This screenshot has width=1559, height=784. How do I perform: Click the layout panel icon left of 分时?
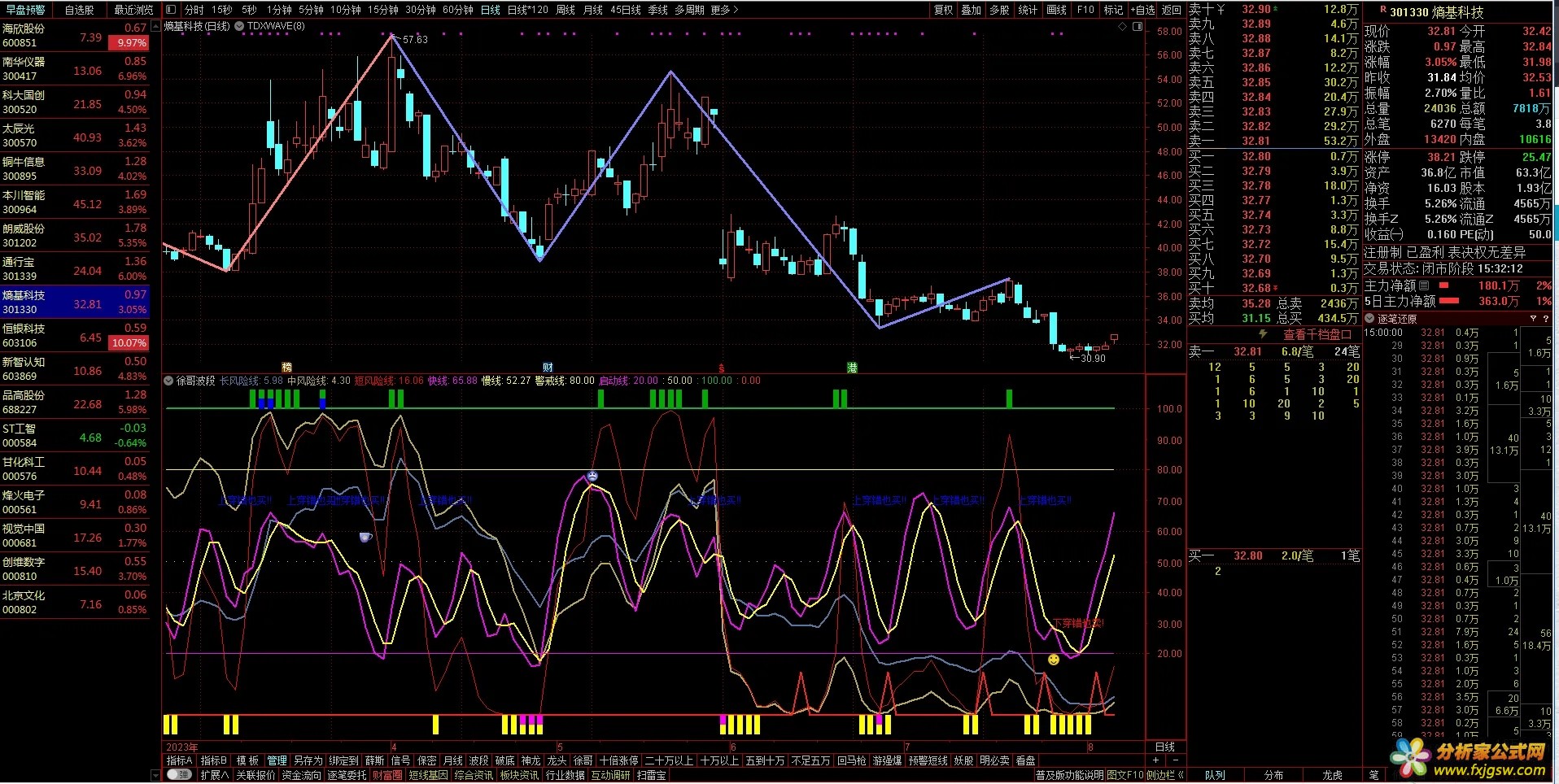171,10
